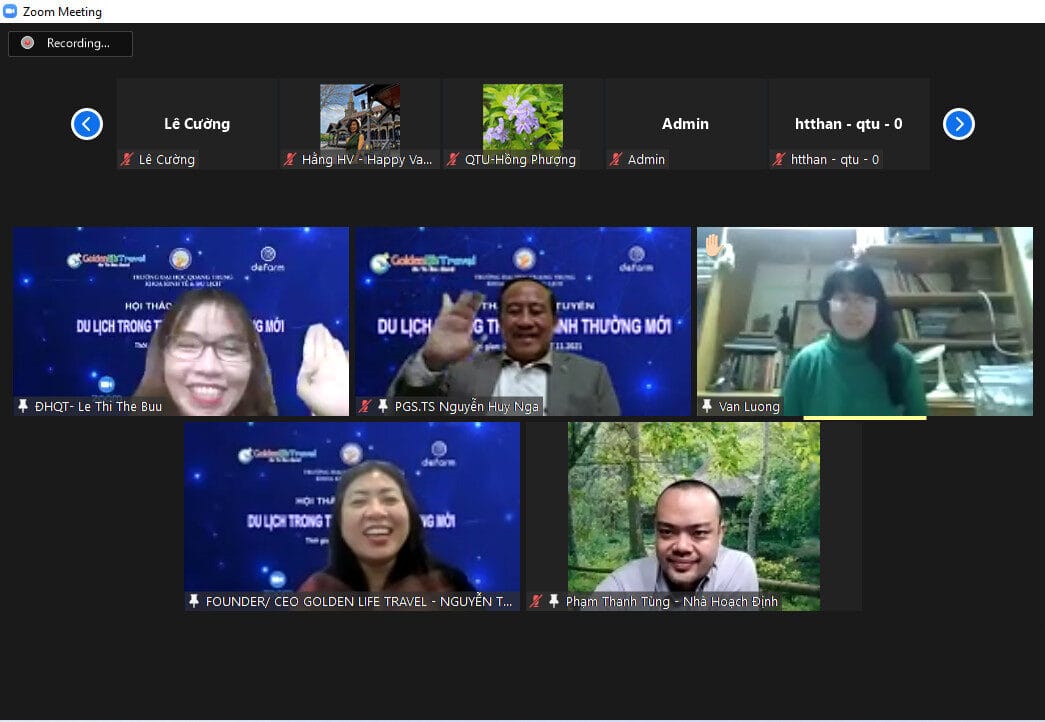
Task: Select the Admin participant tile
Action: click(685, 124)
